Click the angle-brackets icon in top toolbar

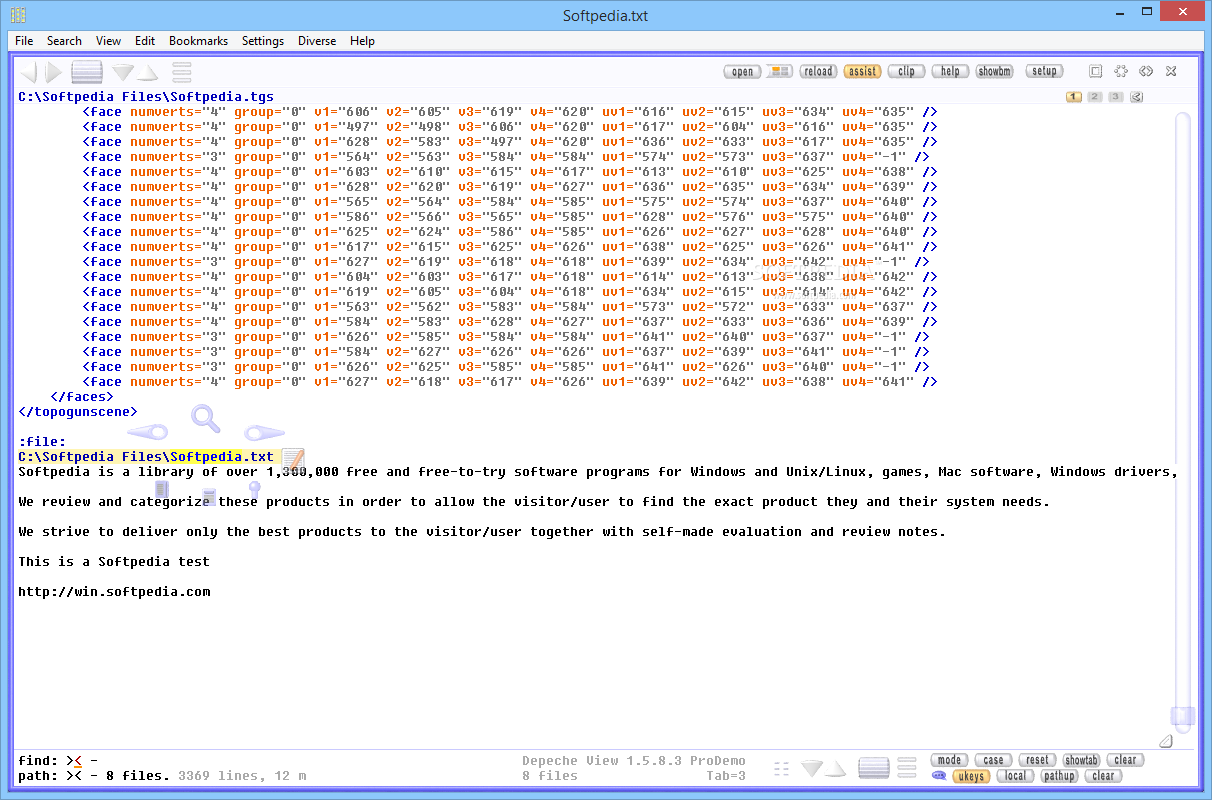point(1146,71)
